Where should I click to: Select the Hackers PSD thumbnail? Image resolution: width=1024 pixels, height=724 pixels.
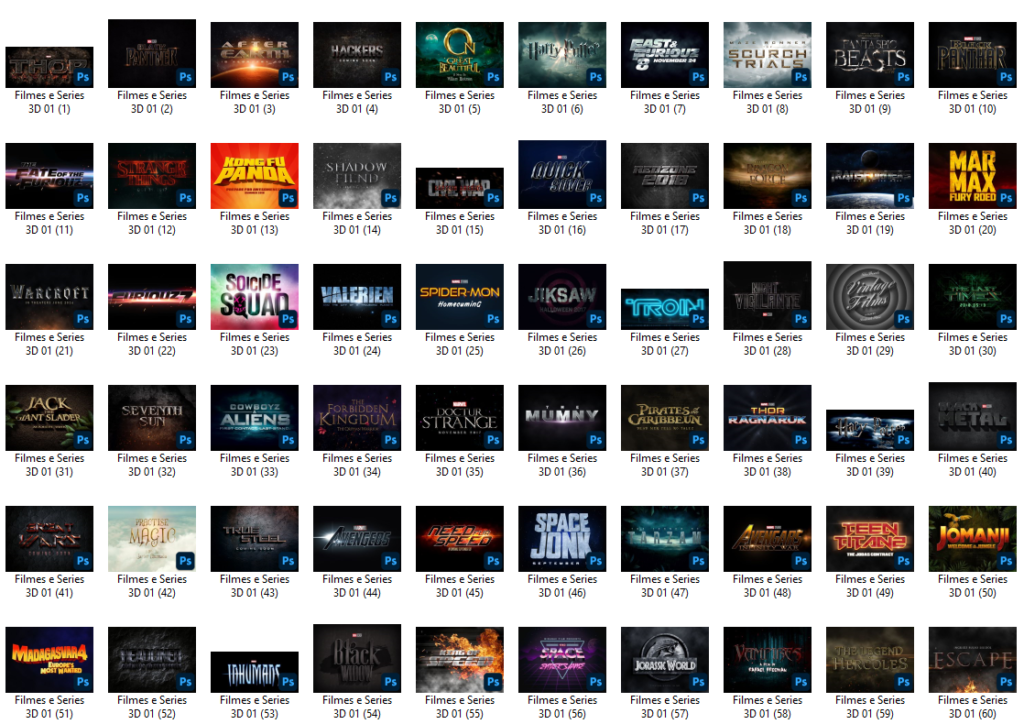(357, 55)
